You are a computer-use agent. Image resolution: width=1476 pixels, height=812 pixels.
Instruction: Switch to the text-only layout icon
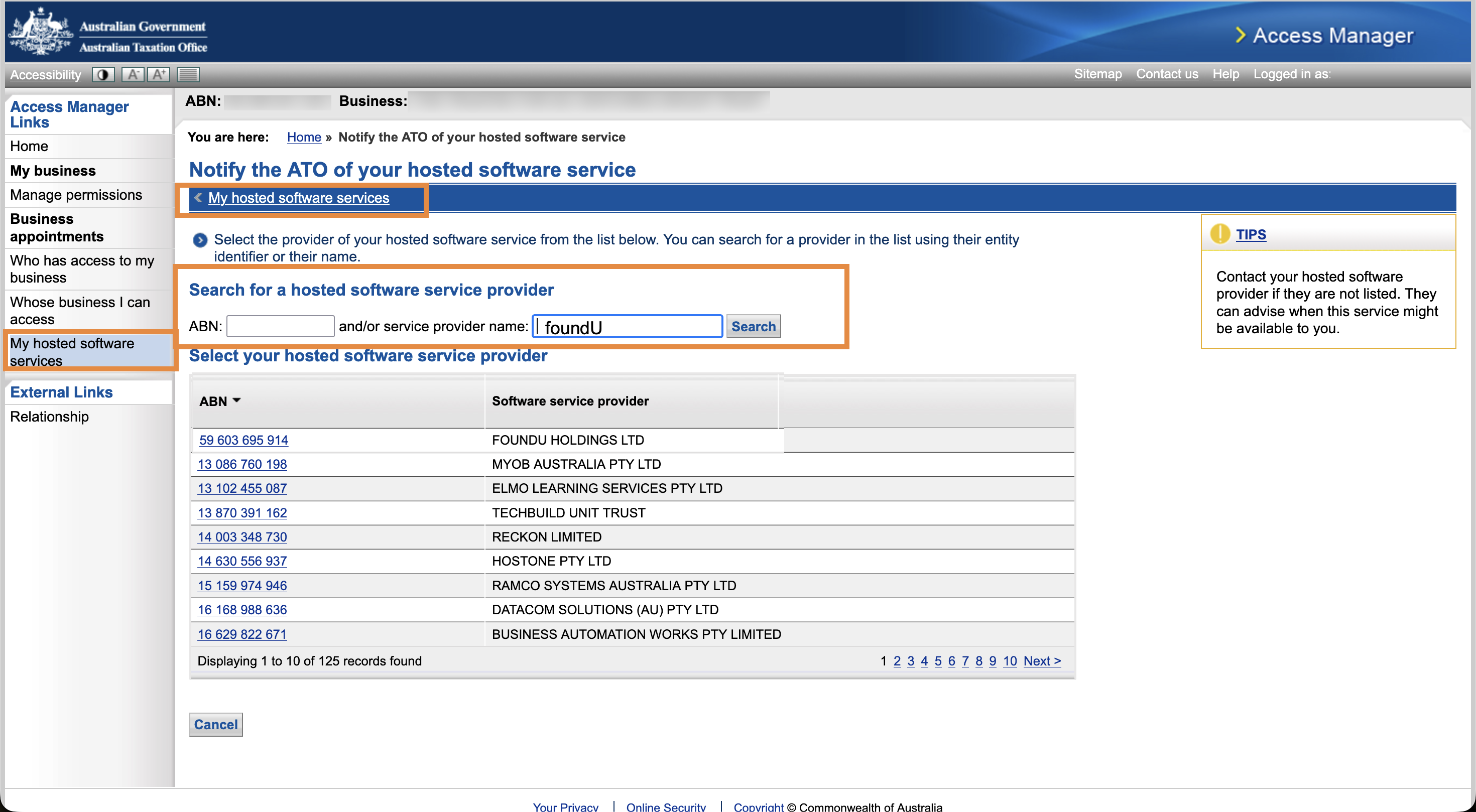tap(188, 74)
